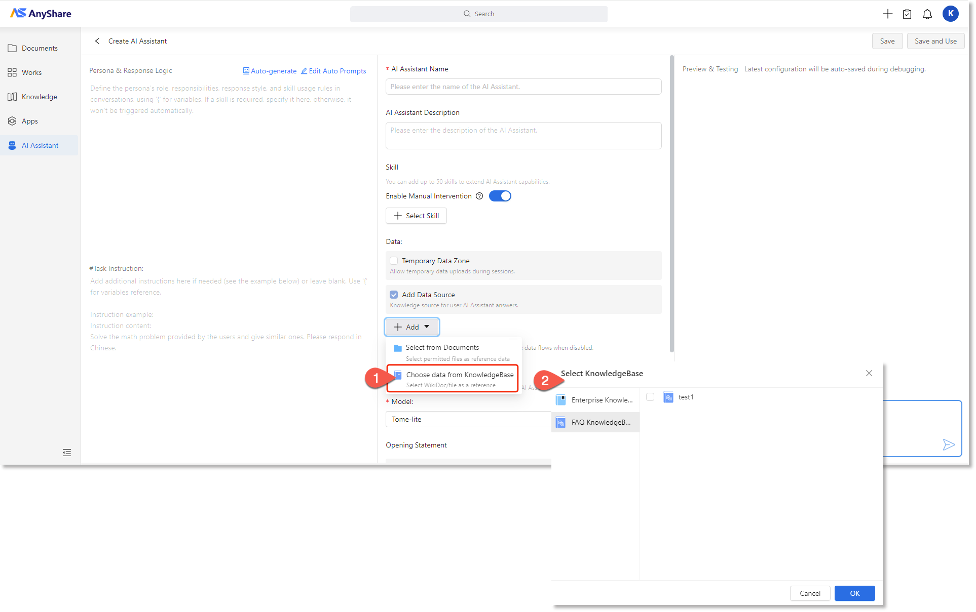This screenshot has height=612, width=976.
Task: Click the user avatar K
Action: [x=949, y=14]
